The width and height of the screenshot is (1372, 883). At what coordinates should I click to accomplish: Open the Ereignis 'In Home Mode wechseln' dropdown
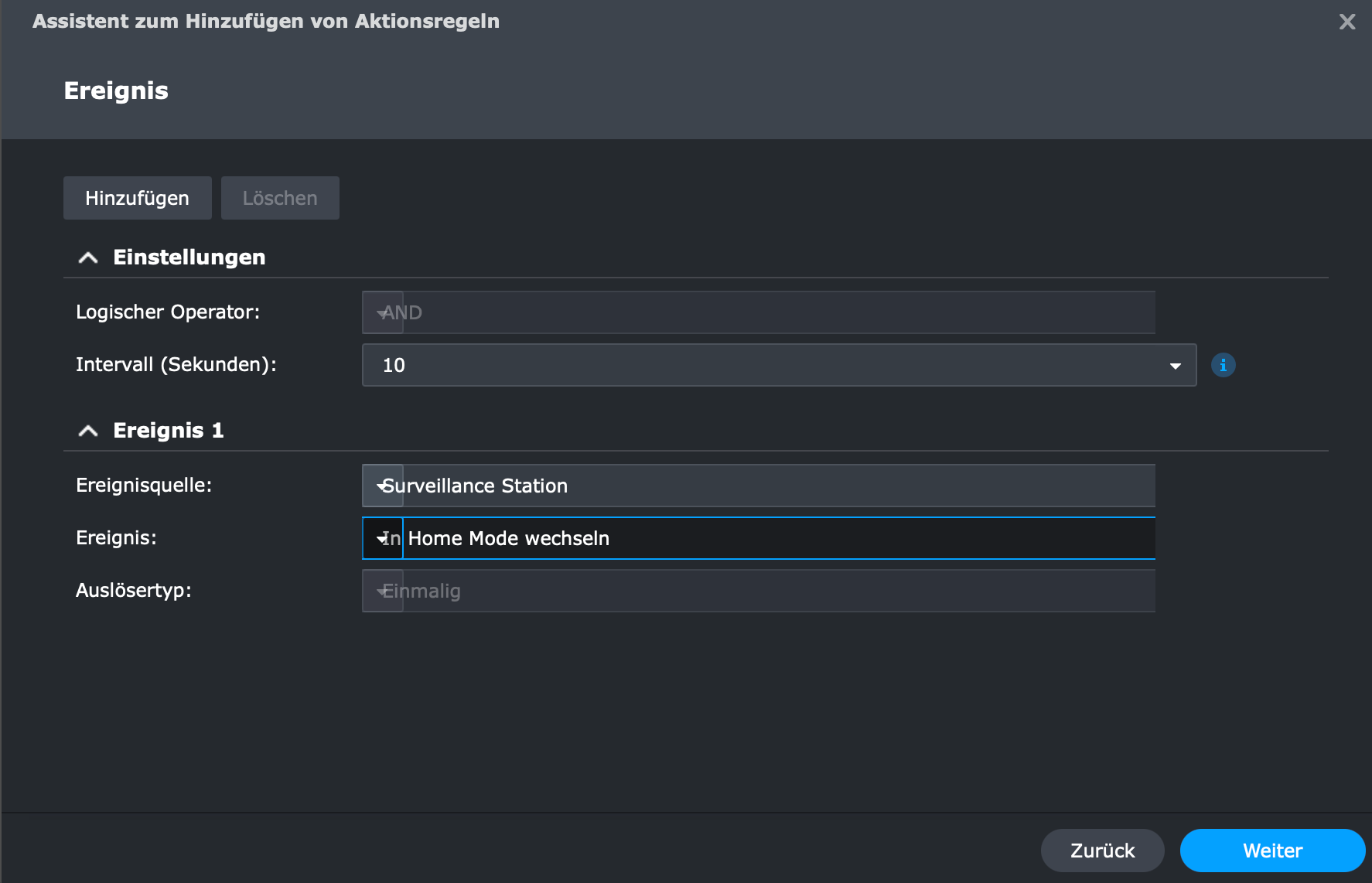[773, 538]
